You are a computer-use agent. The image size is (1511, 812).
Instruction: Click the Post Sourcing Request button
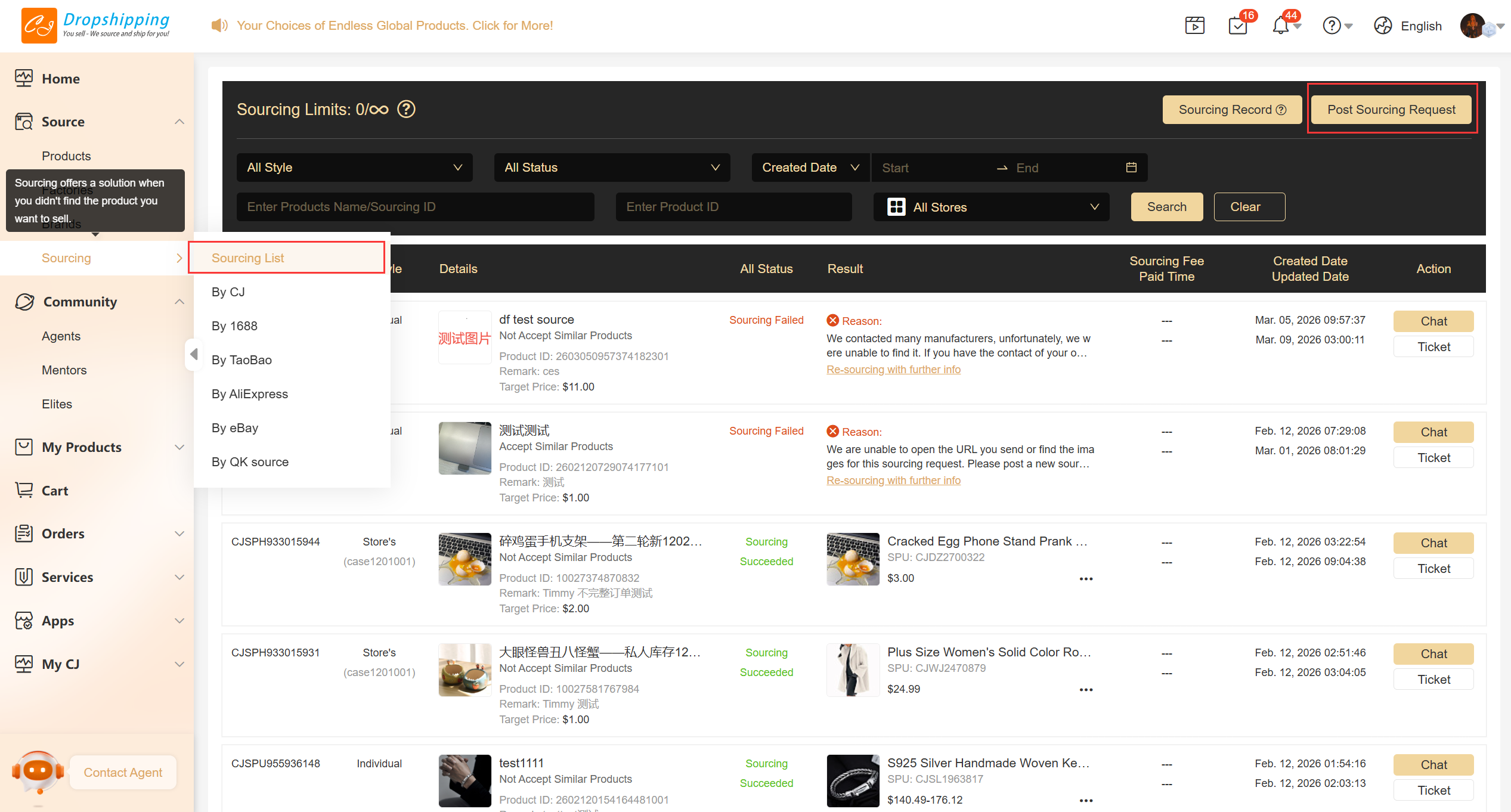(x=1391, y=110)
